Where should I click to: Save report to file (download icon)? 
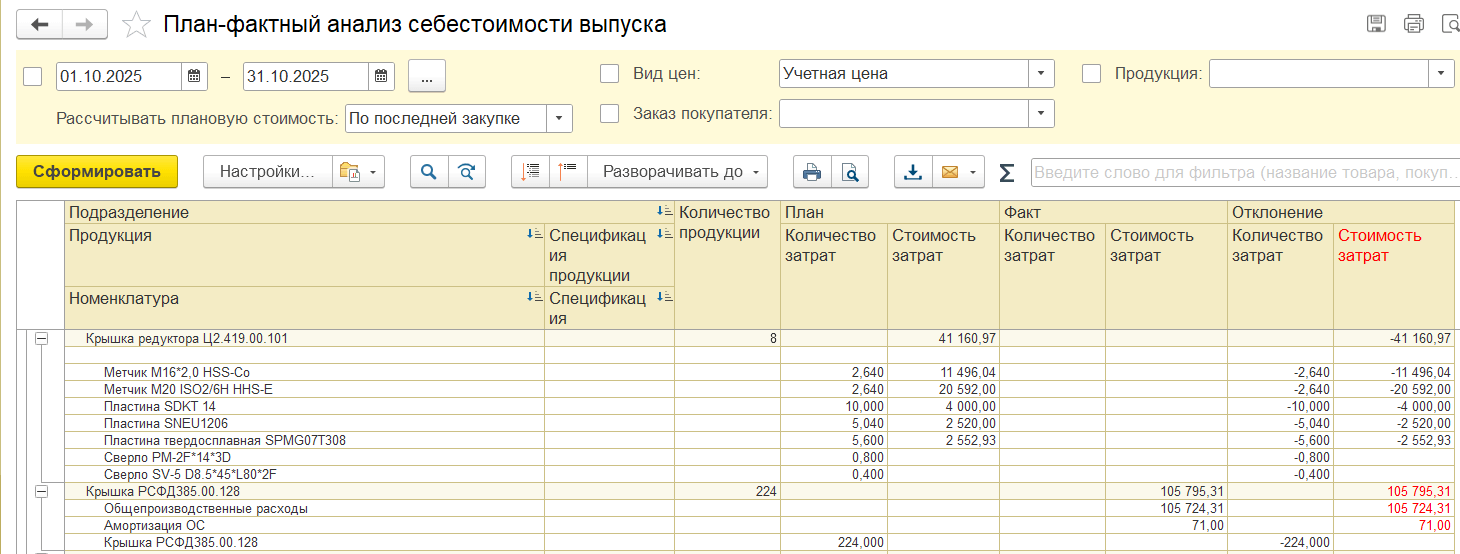(913, 172)
